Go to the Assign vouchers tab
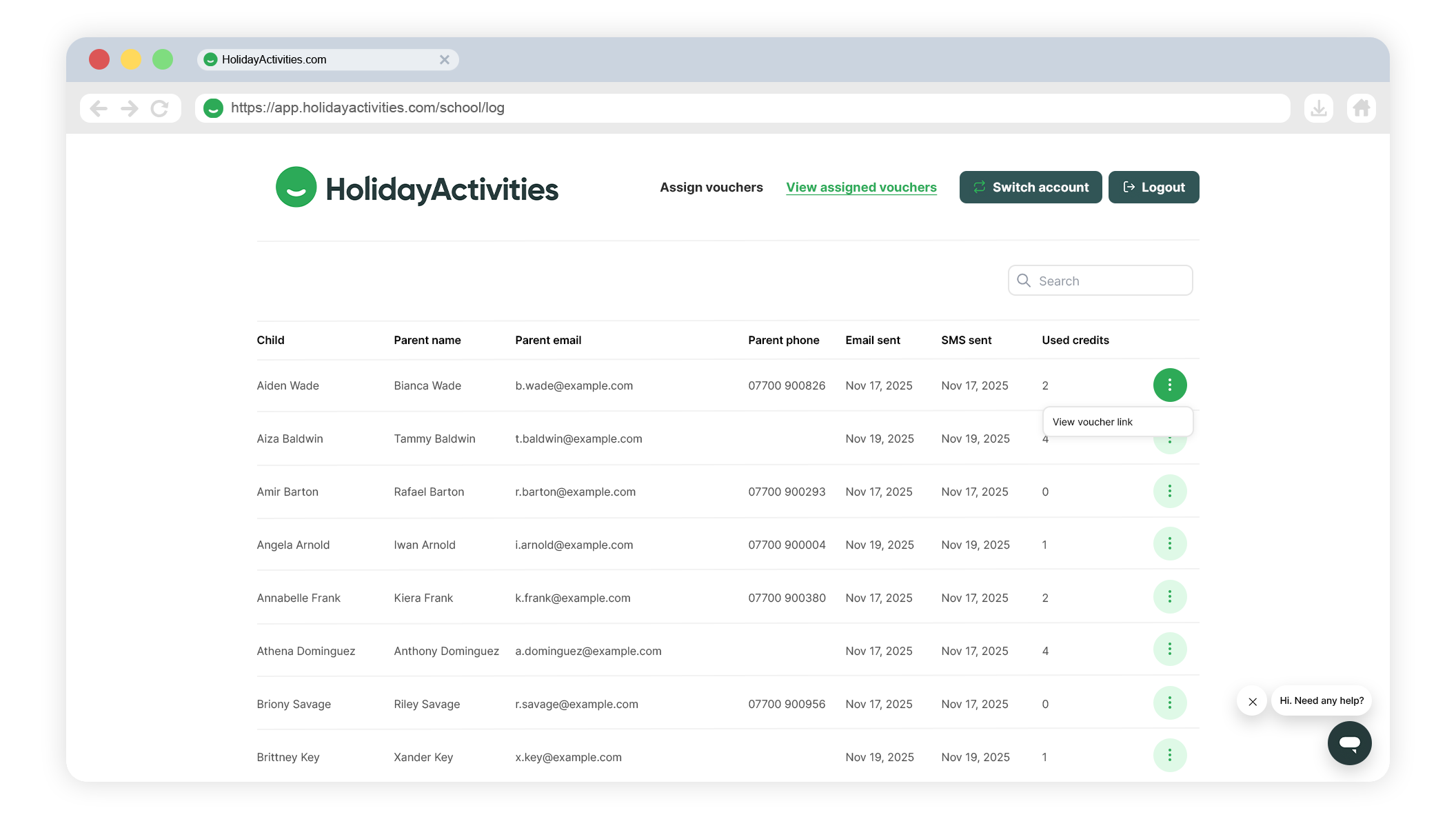Image resolution: width=1456 pixels, height=819 pixels. point(711,188)
